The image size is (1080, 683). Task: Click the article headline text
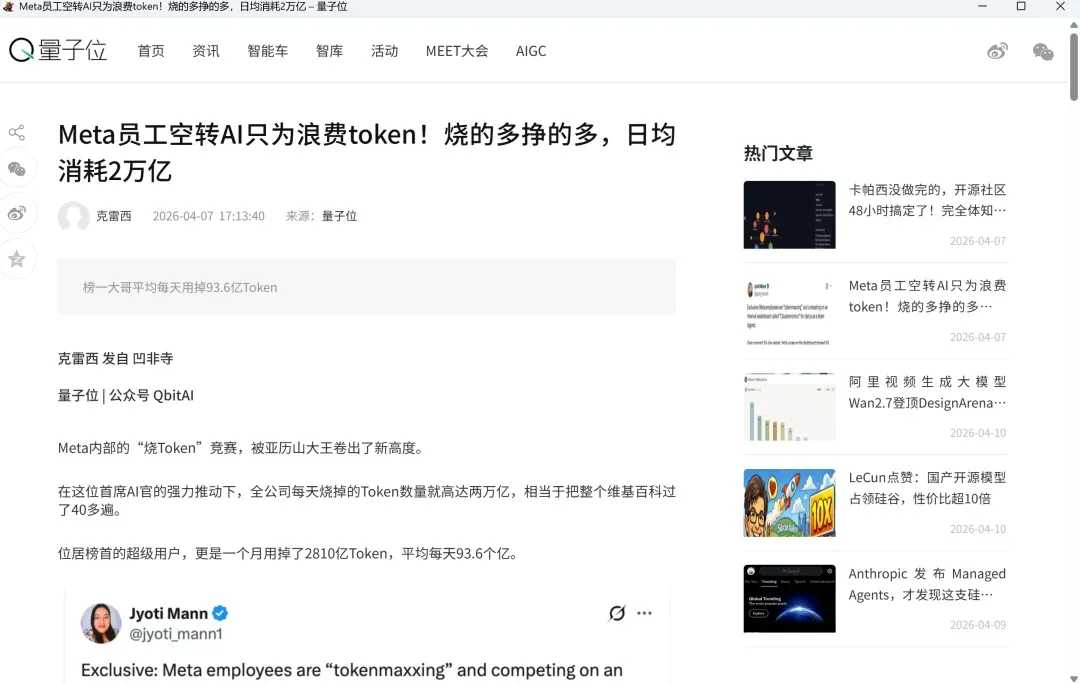pyautogui.click(x=366, y=152)
